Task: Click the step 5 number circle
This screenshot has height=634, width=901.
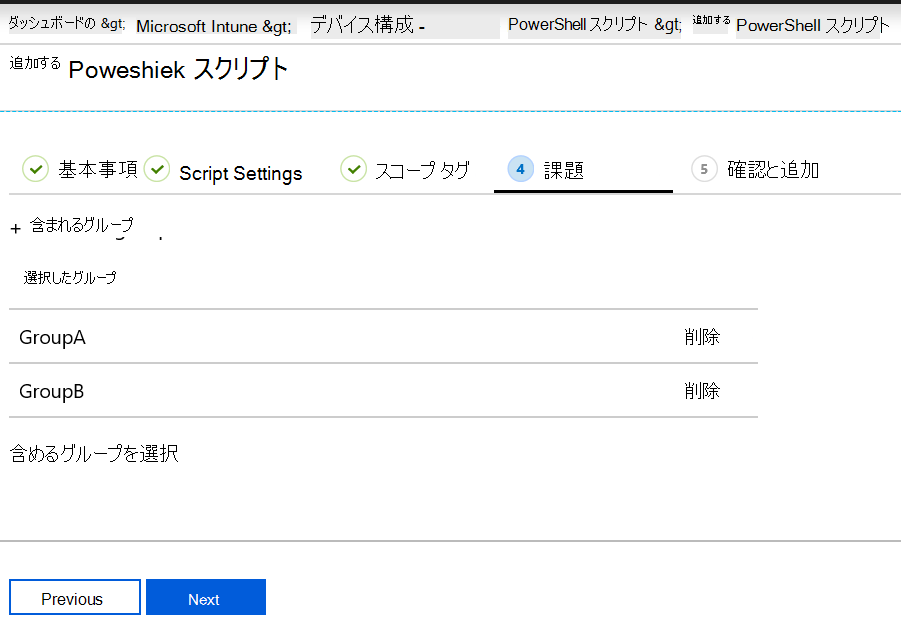Action: point(704,169)
